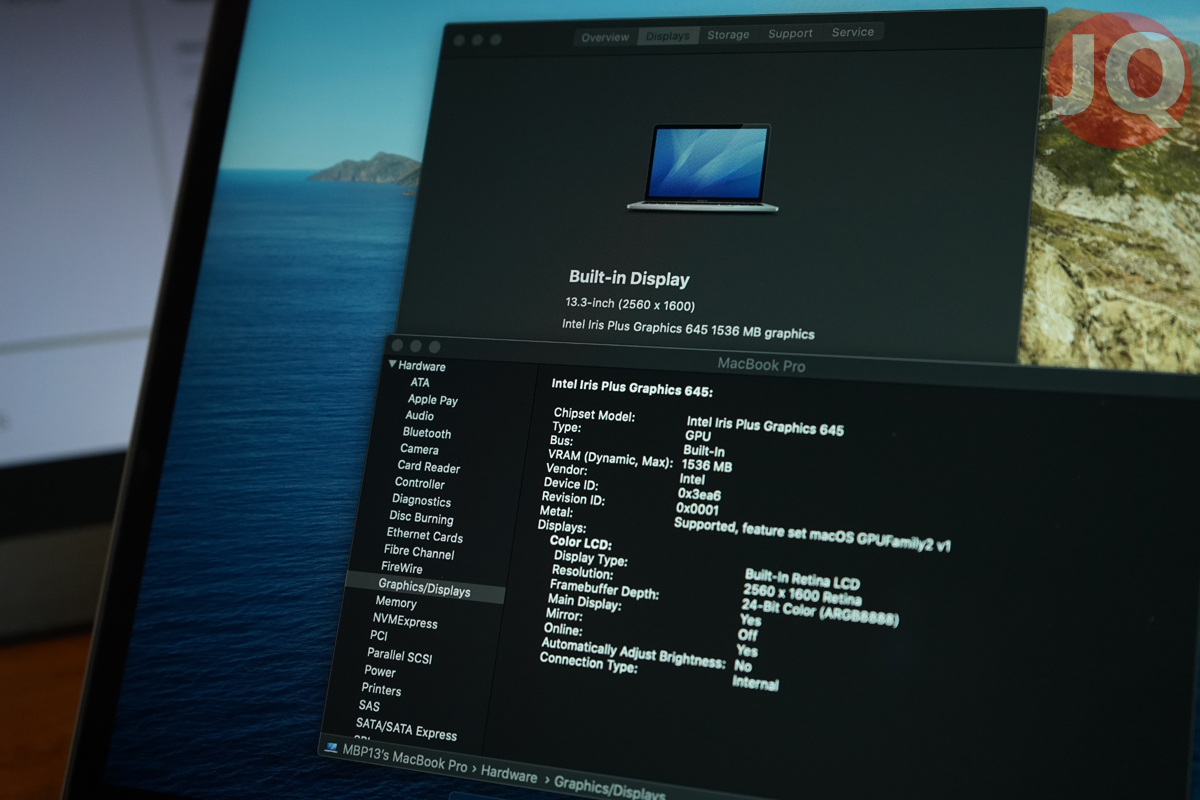1200x800 pixels.
Task: Select Graphics/Displays in the sidebar
Action: (x=425, y=589)
